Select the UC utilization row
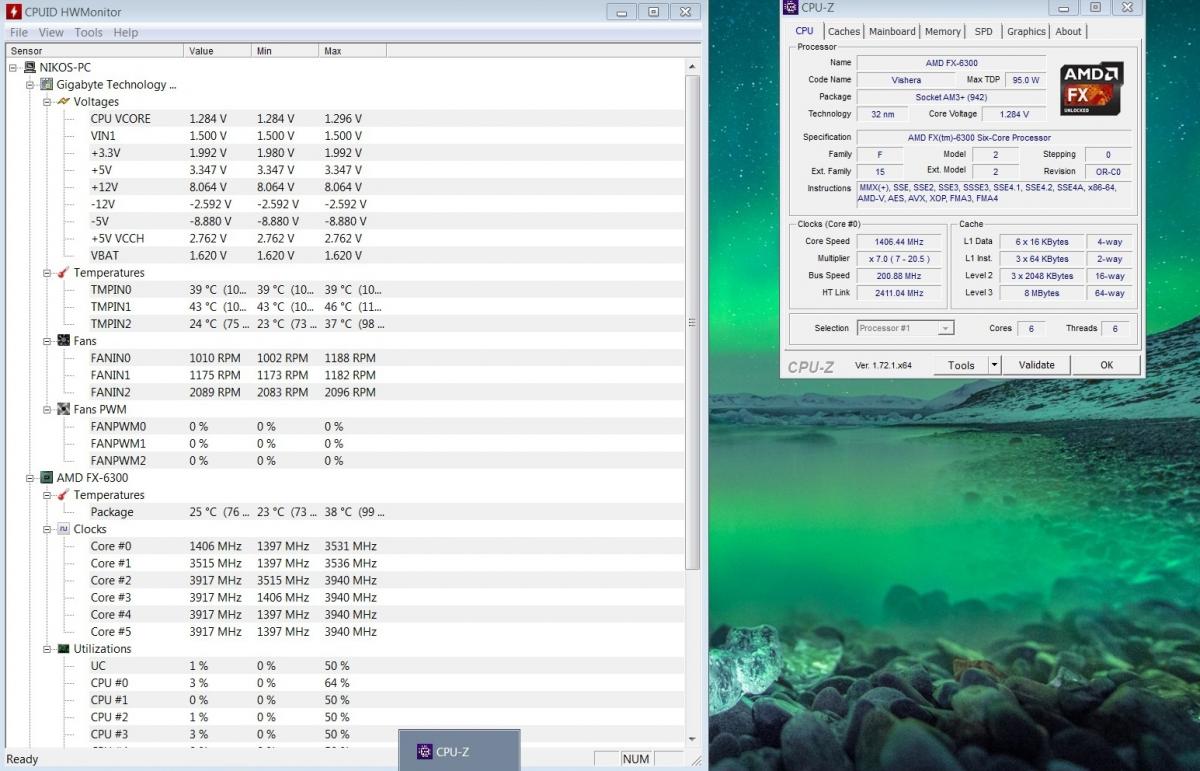 344,666
